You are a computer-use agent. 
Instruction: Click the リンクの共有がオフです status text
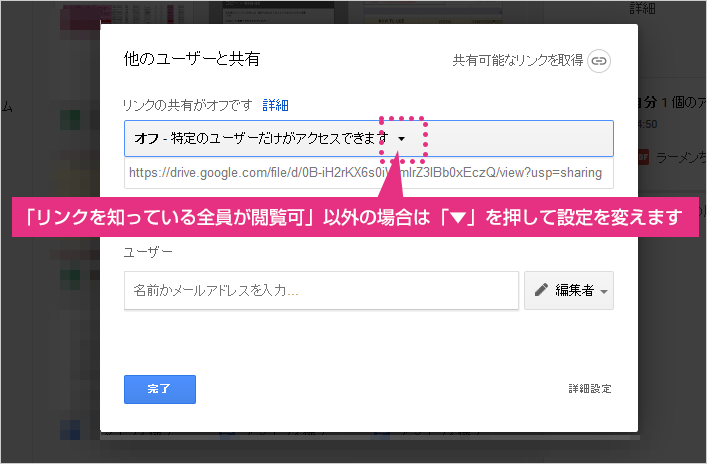click(188, 106)
